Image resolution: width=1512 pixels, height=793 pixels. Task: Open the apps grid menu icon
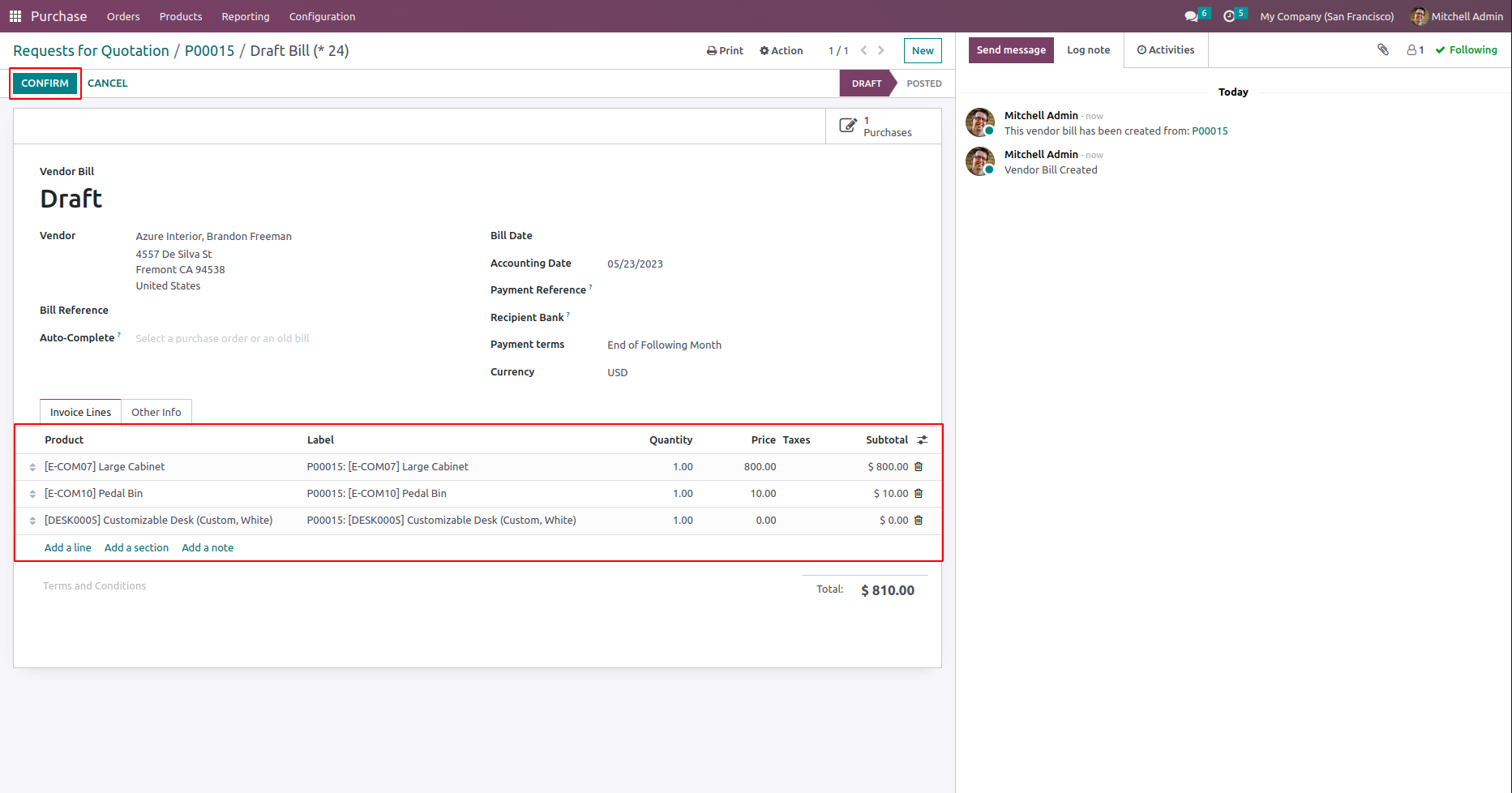15,16
